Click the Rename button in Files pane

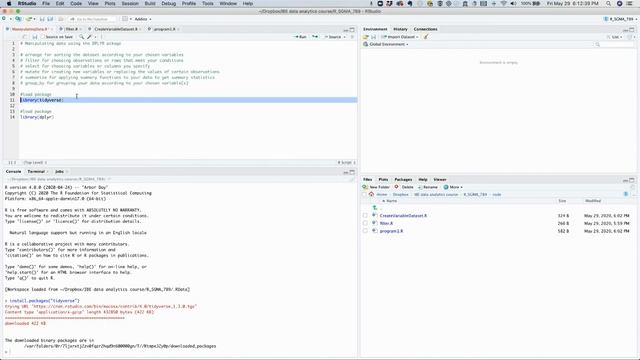coord(428,187)
